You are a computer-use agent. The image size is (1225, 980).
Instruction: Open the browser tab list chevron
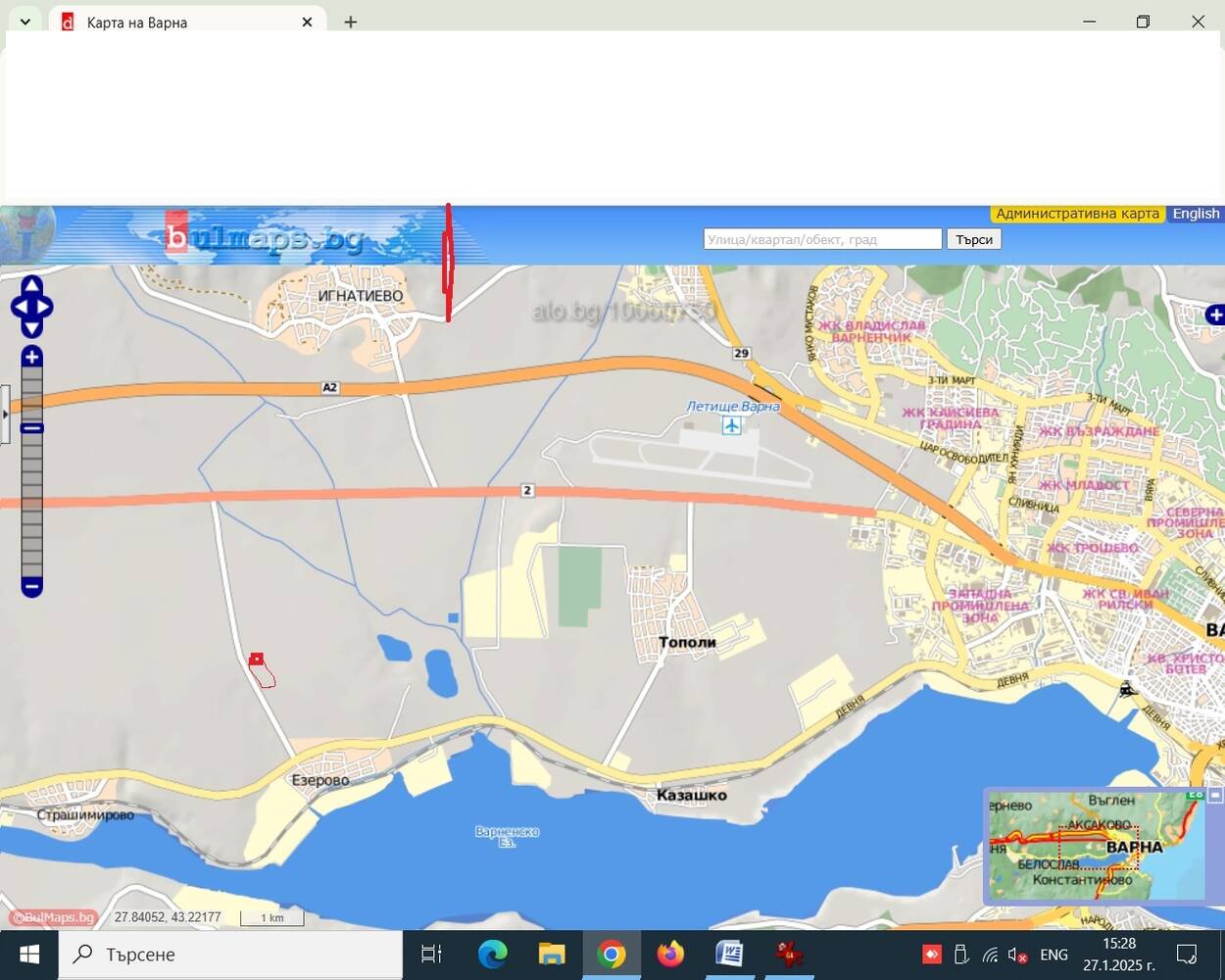click(24, 22)
